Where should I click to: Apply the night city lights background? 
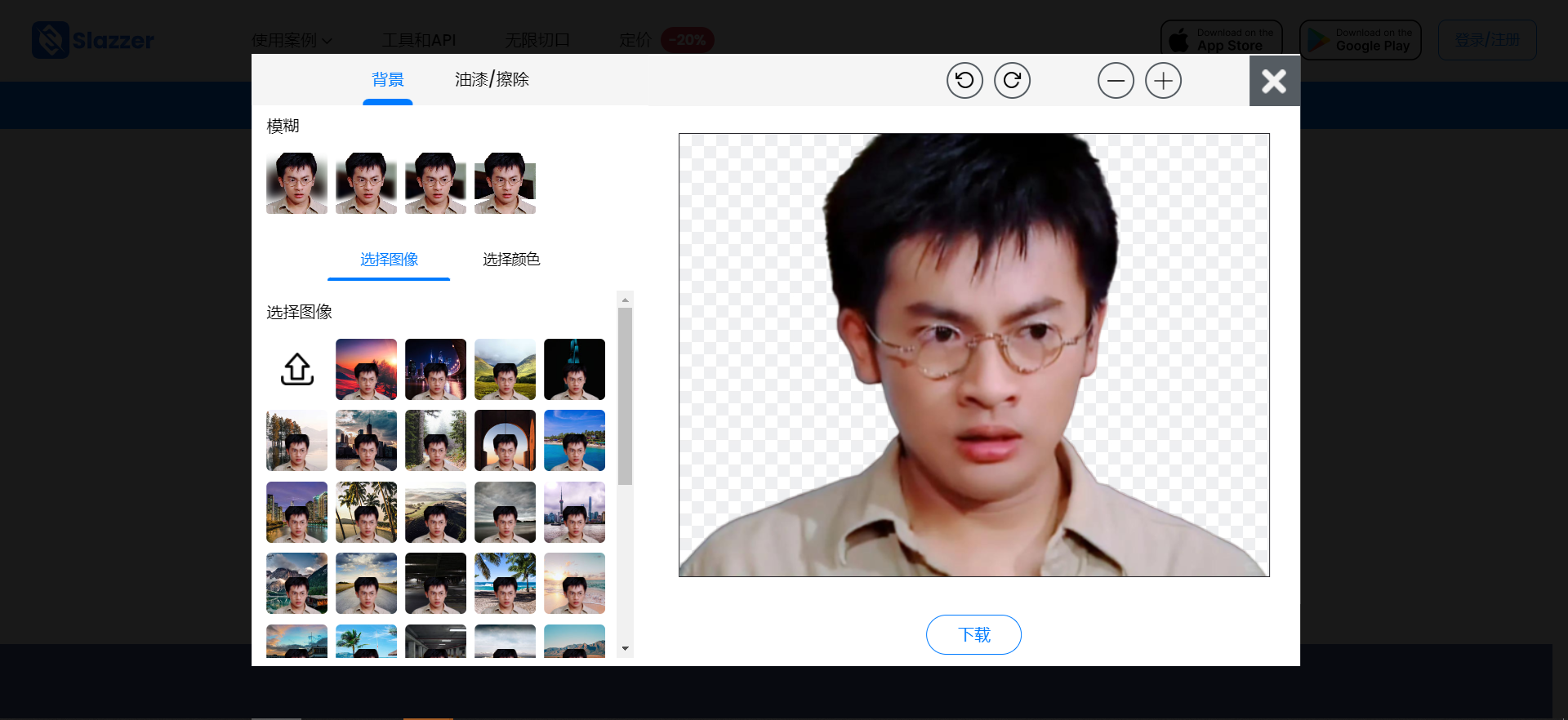435,369
